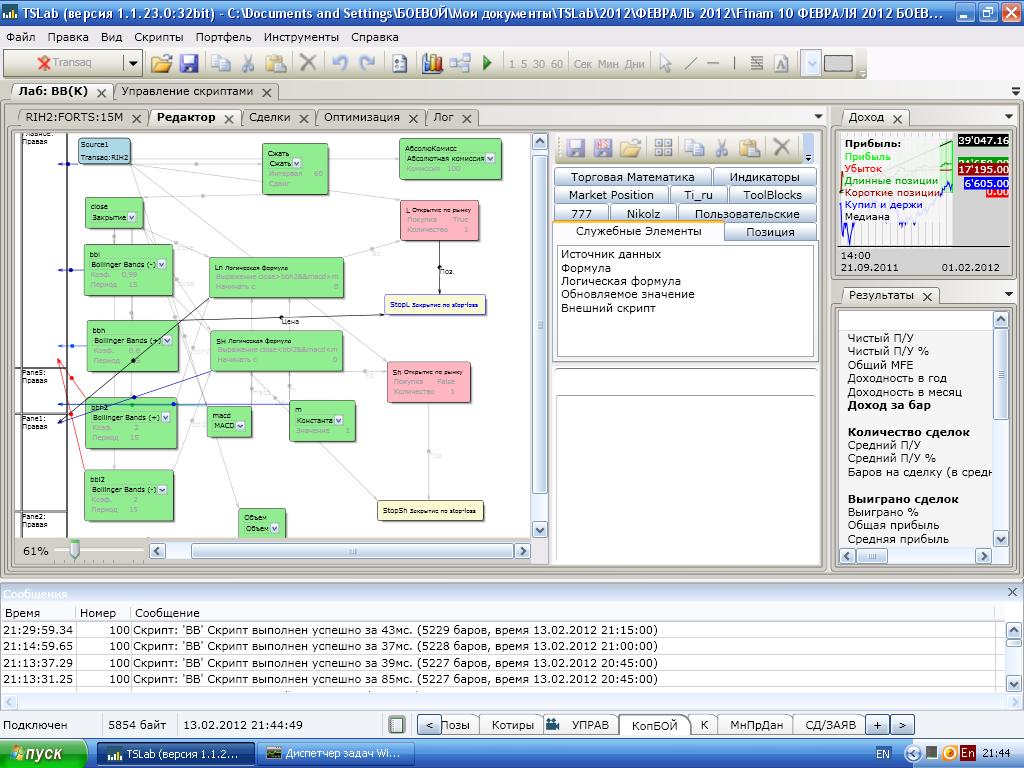
Task: Save using the main toolbar floppy disk icon
Action: tap(189, 63)
